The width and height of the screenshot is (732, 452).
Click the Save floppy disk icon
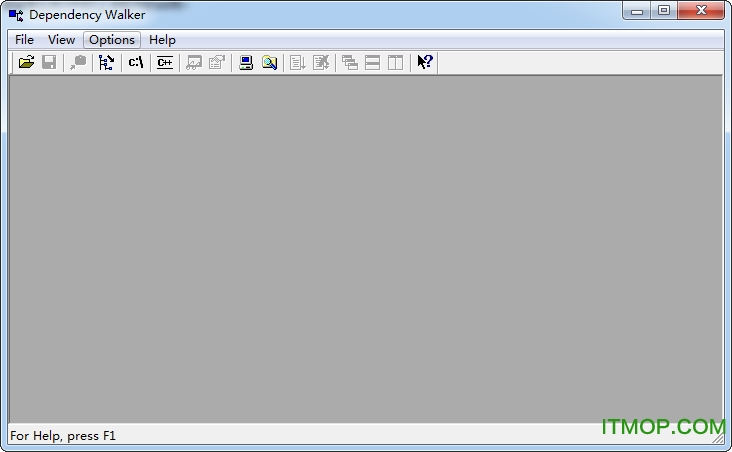(x=49, y=62)
